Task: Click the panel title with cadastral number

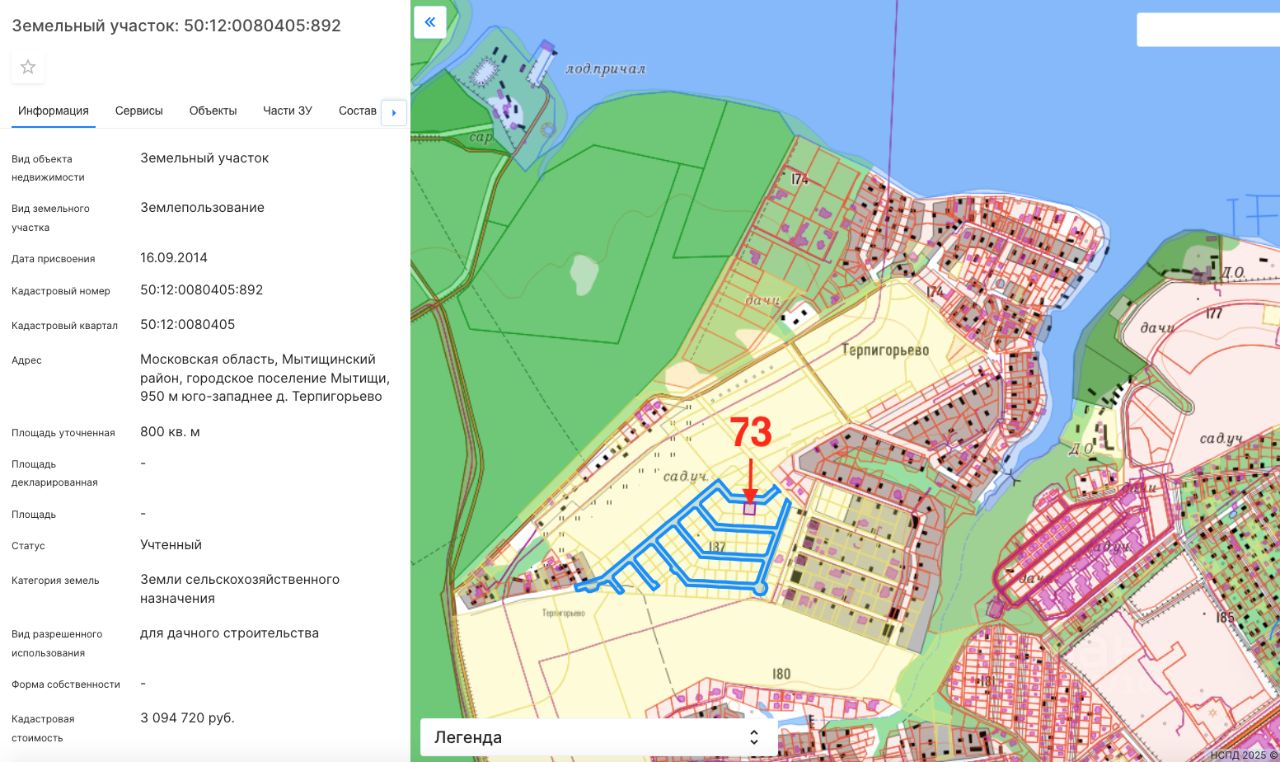Action: coord(176,26)
